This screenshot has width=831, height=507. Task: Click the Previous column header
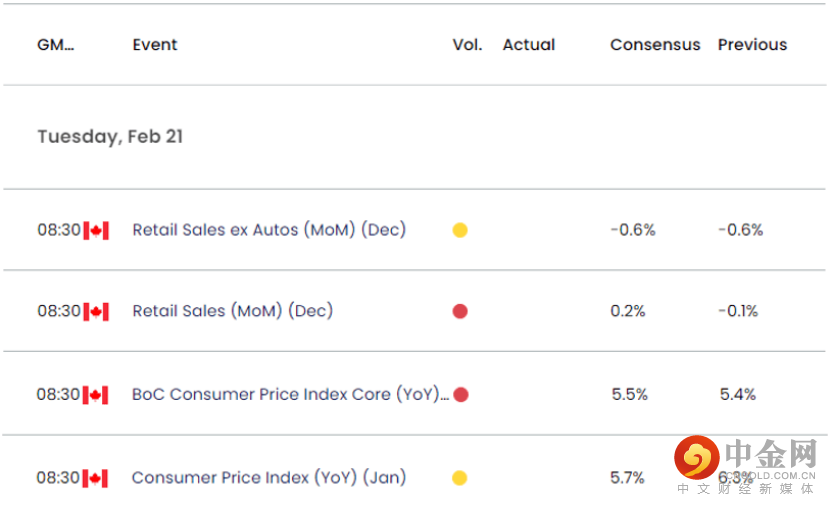[752, 45]
